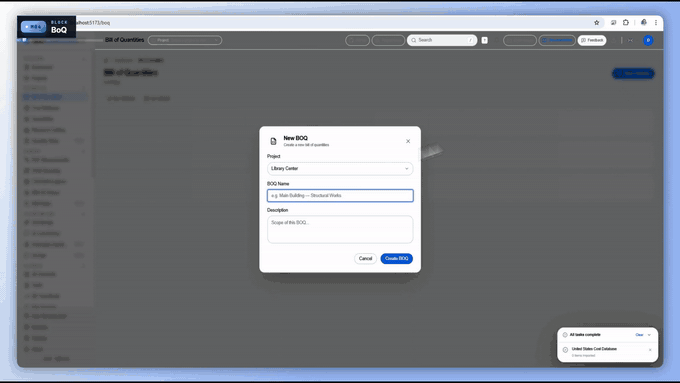Image resolution: width=680 pixels, height=383 pixels.
Task: Open the question-mark shortcuts help icon
Action: pos(484,40)
